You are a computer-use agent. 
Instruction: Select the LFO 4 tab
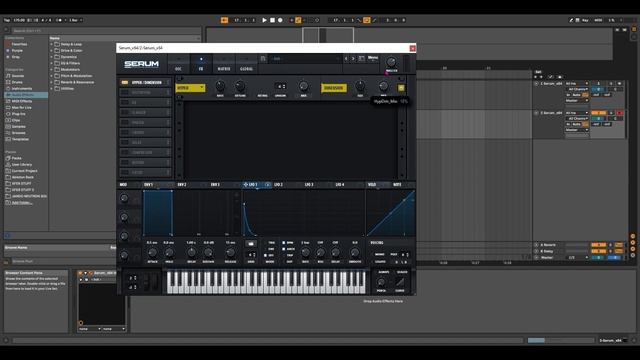tap(340, 185)
